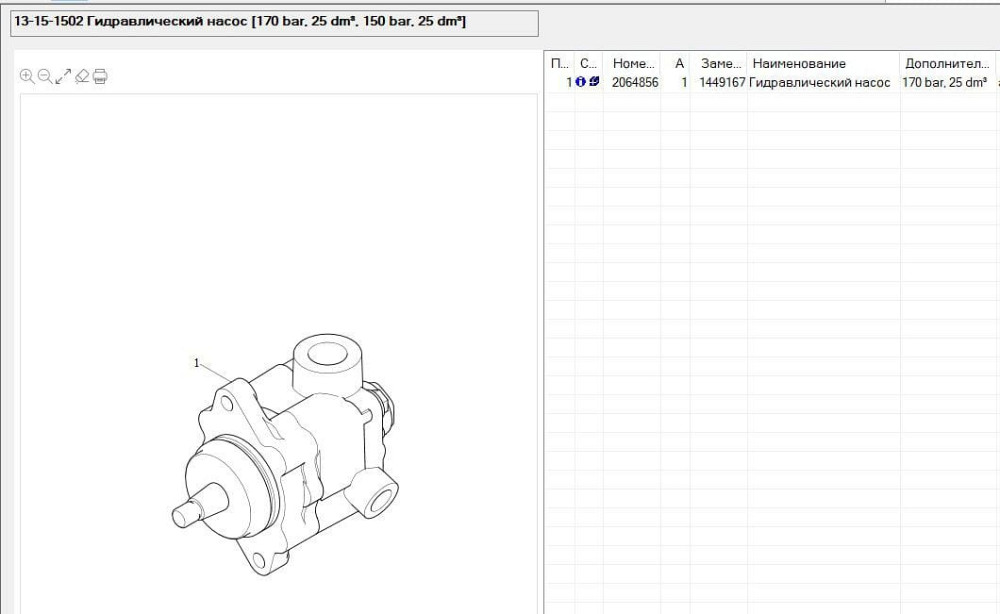The image size is (1000, 614).
Task: Sort by the Номе... part number column header
Action: click(632, 63)
